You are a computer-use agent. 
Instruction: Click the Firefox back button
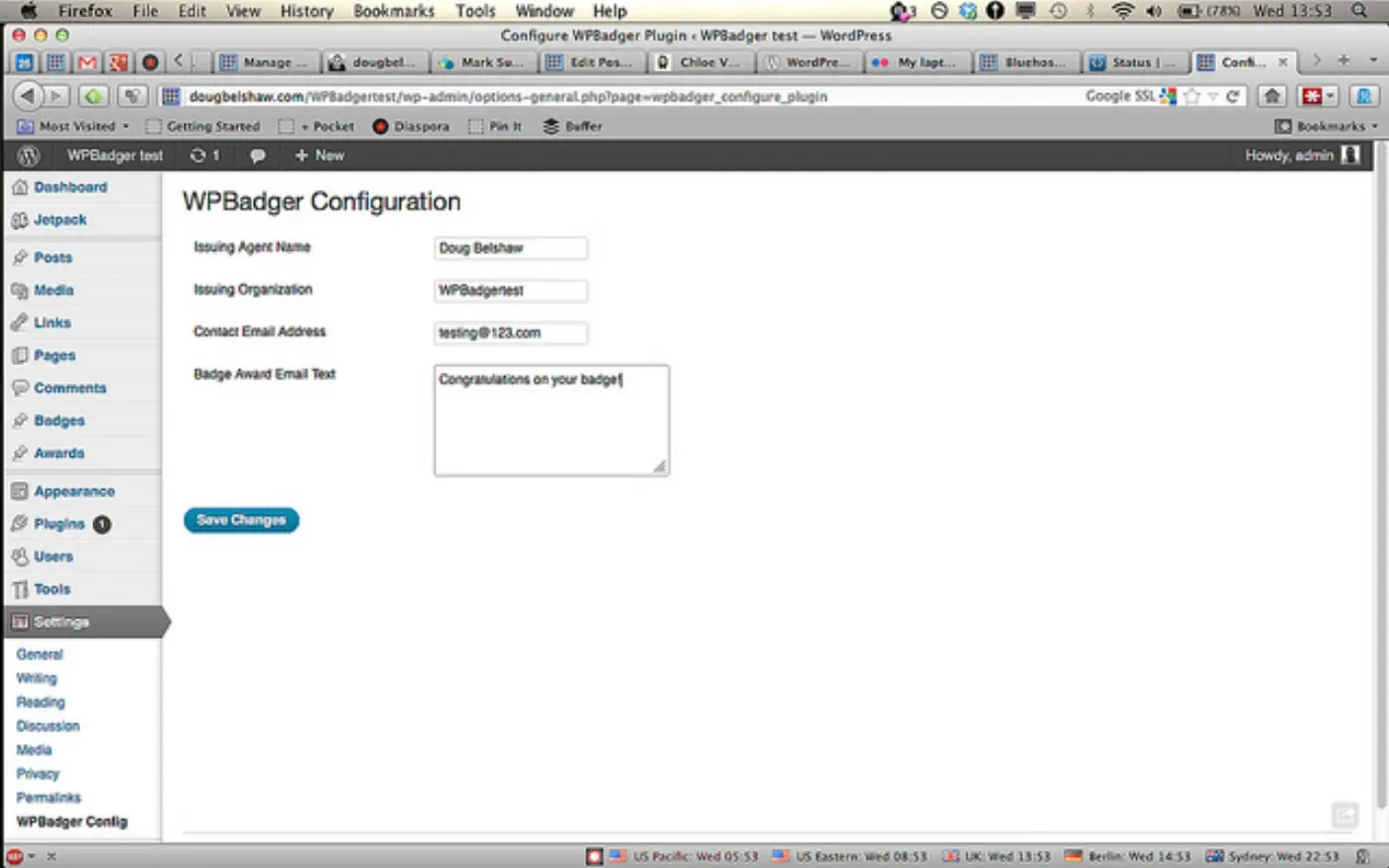(28, 96)
